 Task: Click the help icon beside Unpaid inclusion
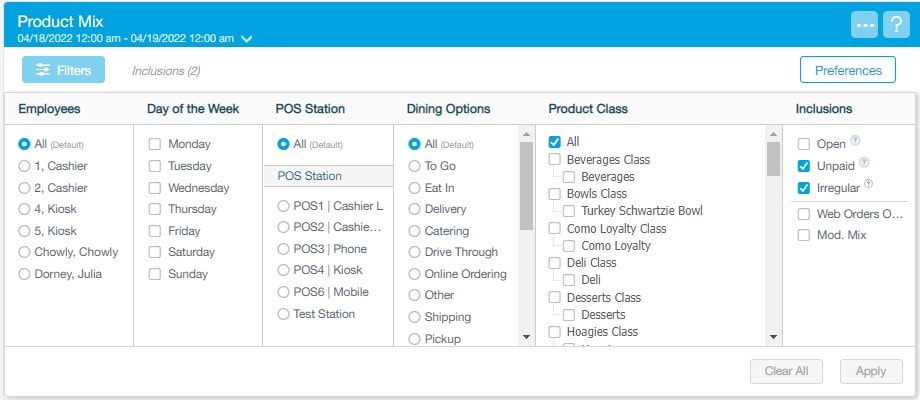864,162
